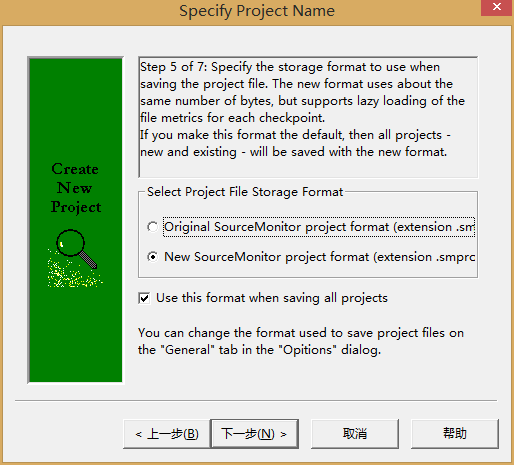Viewport: 514px width, 465px height.
Task: Go back with 上一步(B) button
Action: [x=167, y=434]
